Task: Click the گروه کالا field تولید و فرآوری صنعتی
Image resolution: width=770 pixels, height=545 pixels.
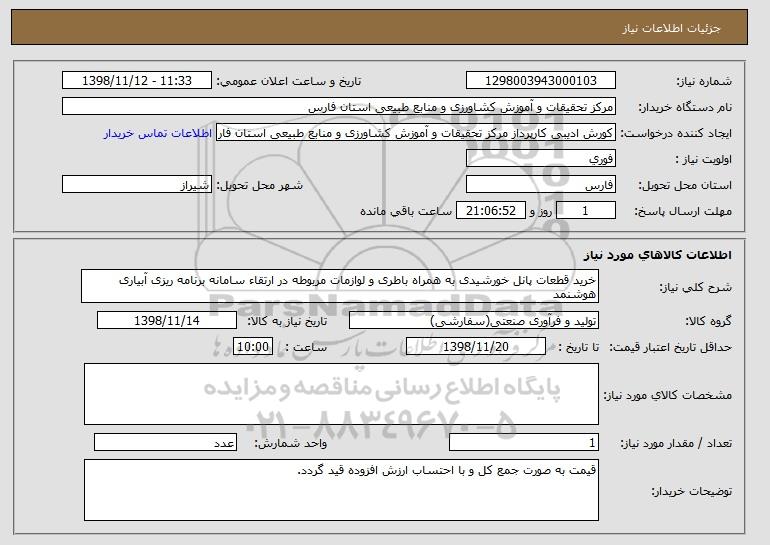Action: [474, 321]
